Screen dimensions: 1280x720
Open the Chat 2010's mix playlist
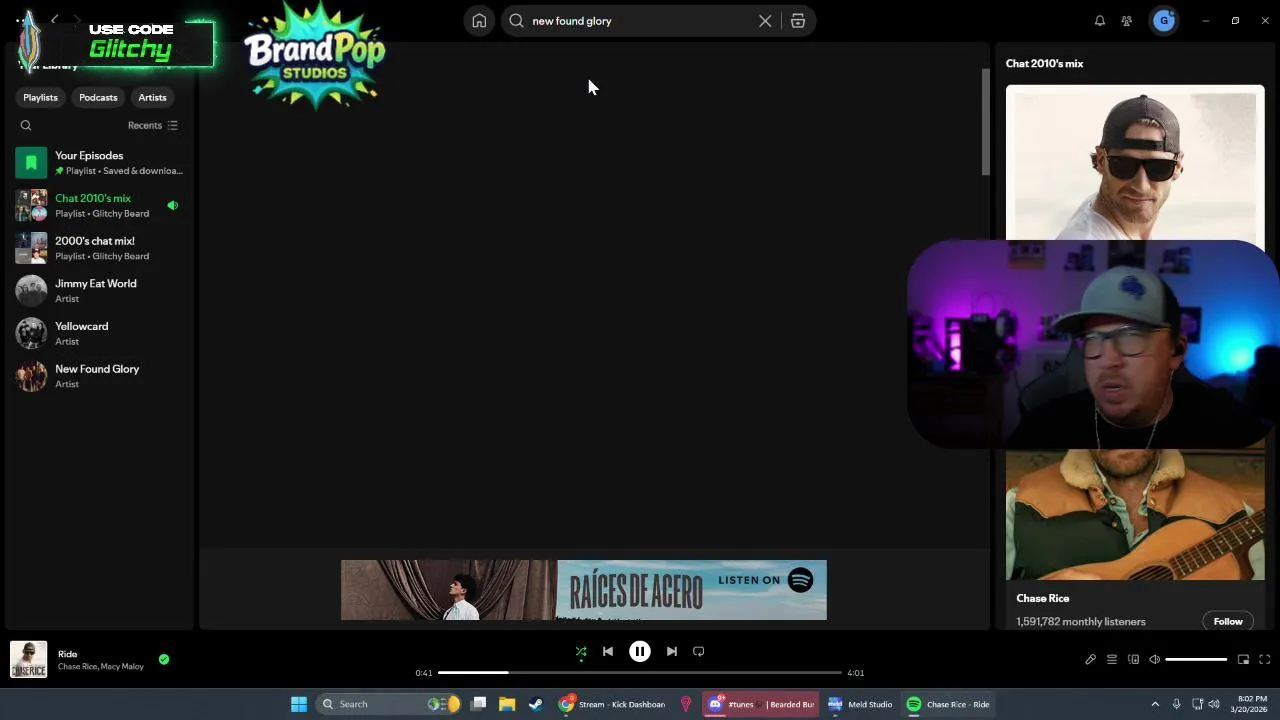tap(100, 205)
